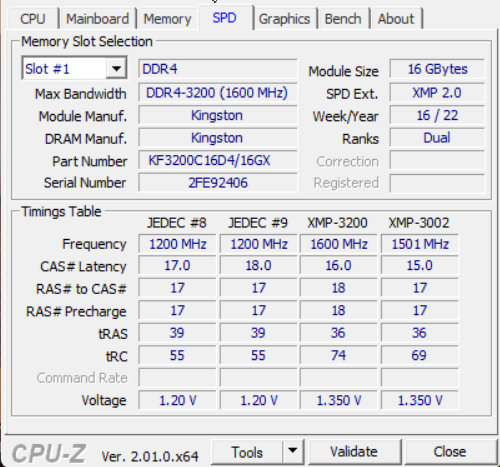Open the Memory tab
500x467 pixels.
(167, 19)
